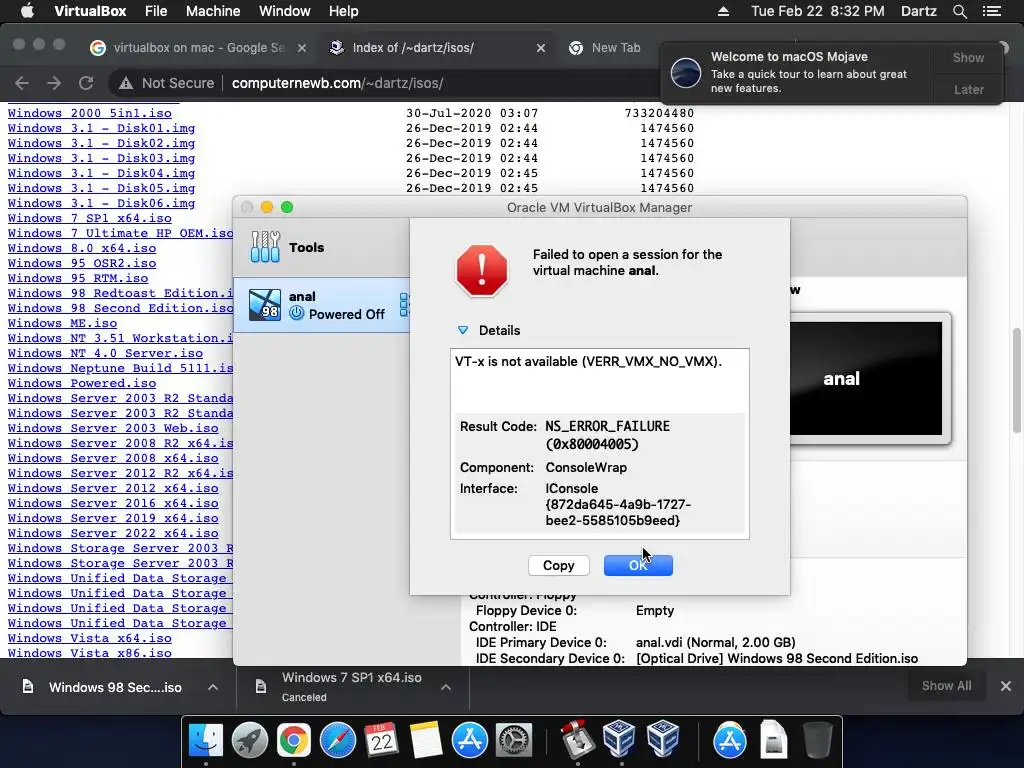Close the Google search tab
1024x768 pixels.
[302, 48]
